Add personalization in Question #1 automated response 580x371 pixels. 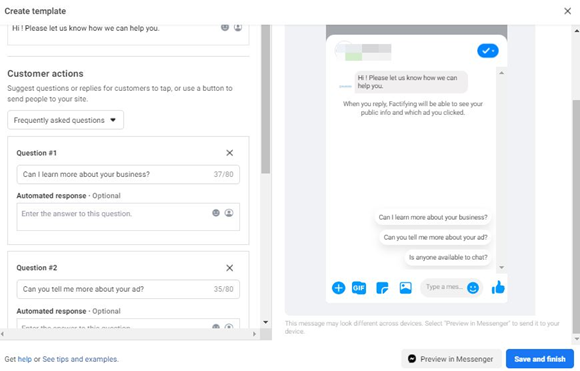pyautogui.click(x=229, y=213)
